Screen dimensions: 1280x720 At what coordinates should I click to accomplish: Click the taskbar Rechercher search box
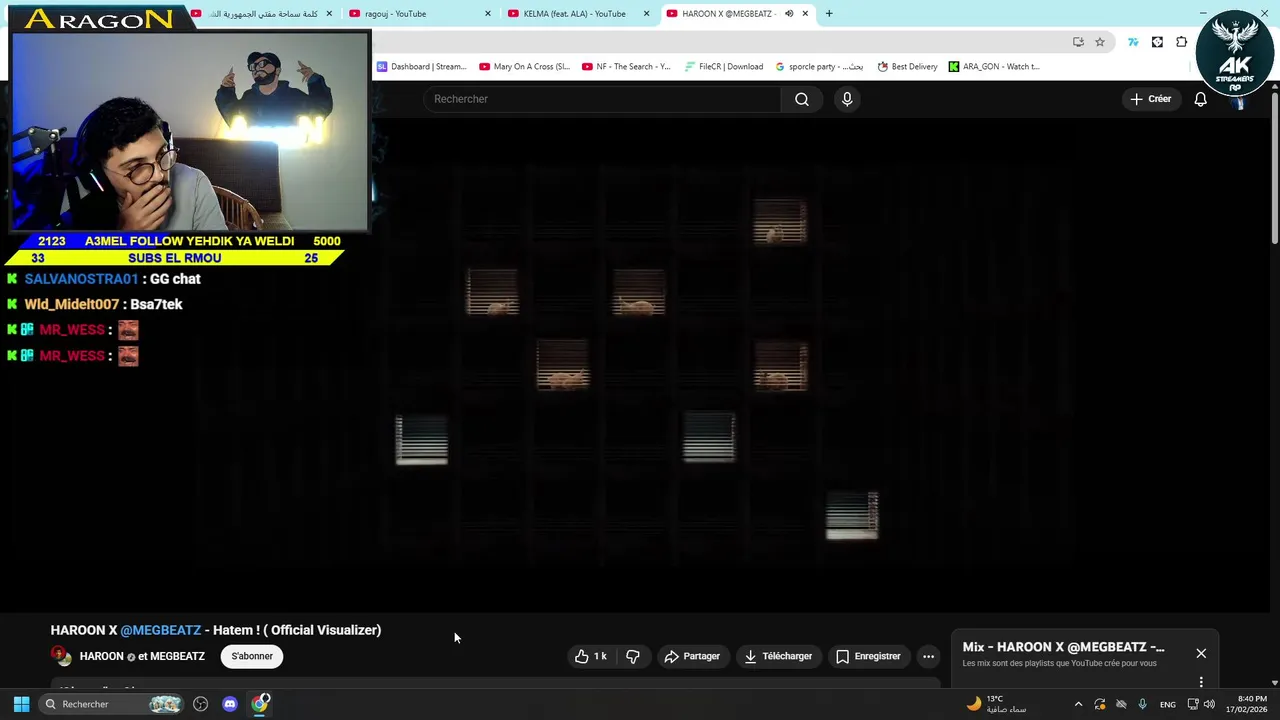112,704
